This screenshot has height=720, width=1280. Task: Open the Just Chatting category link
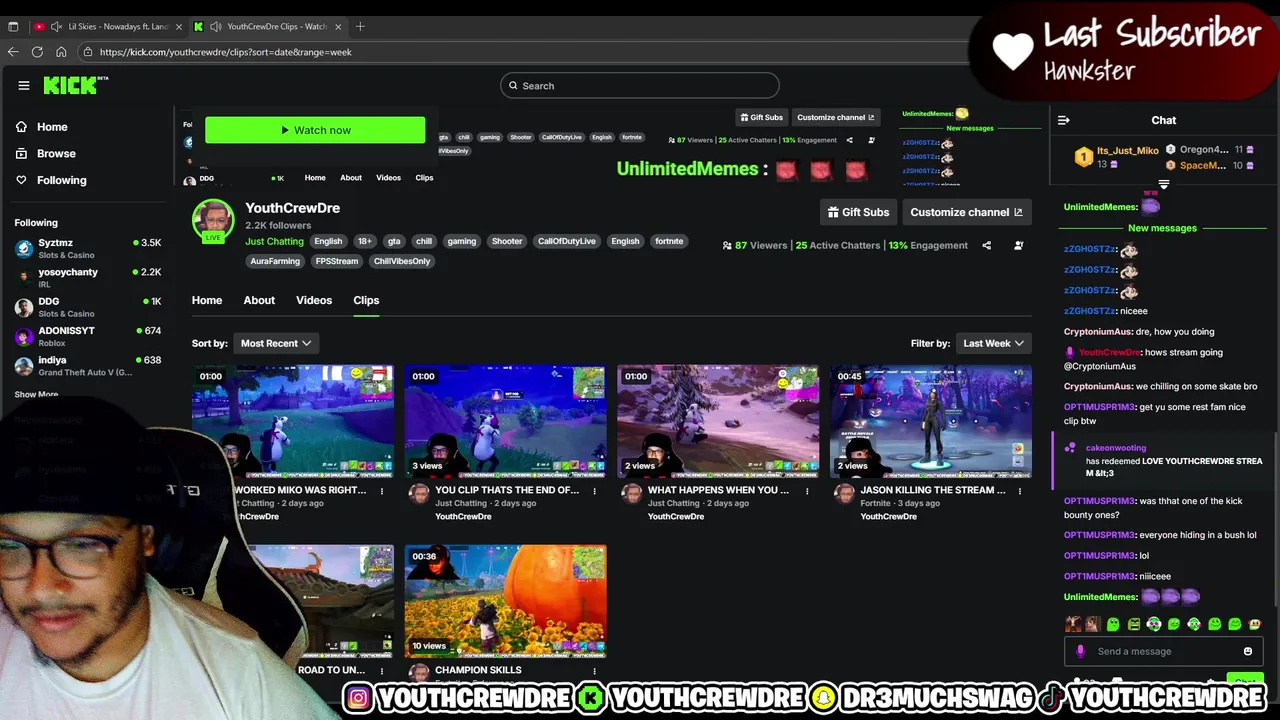click(x=274, y=241)
